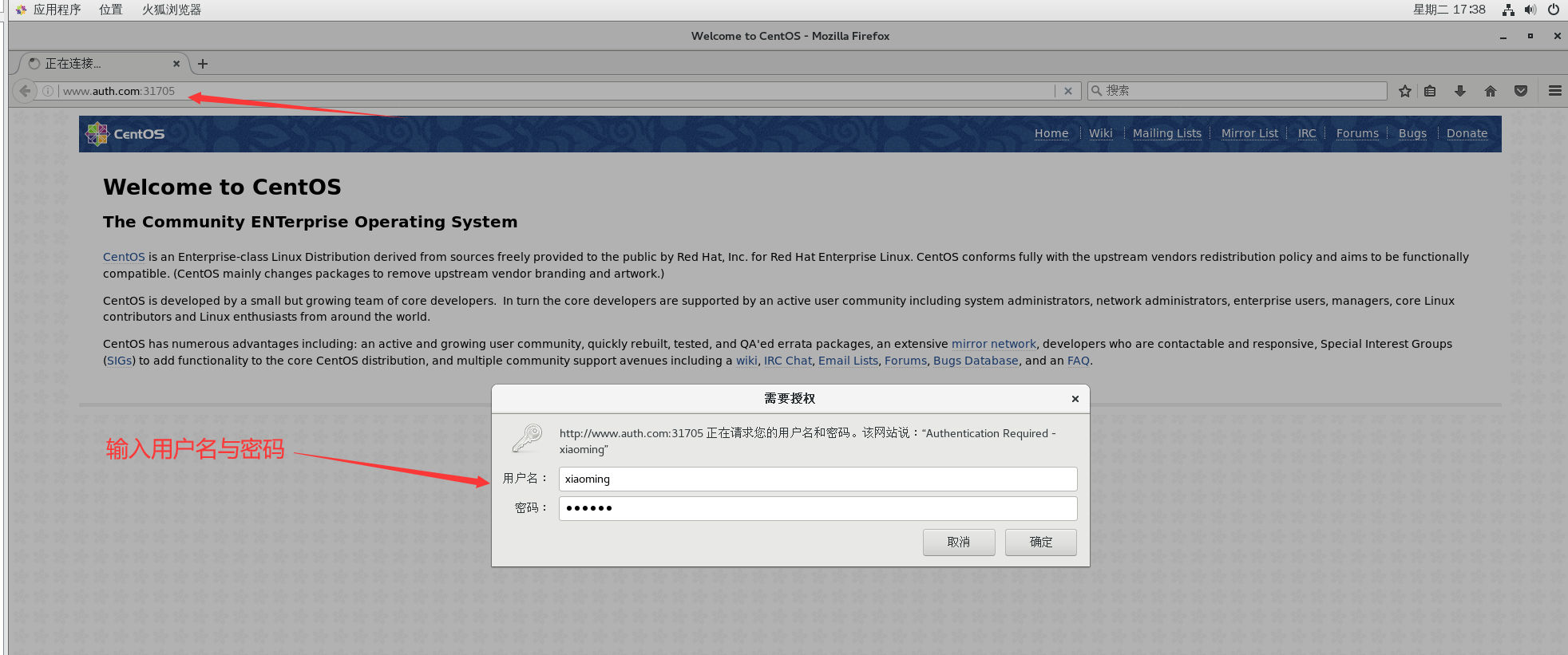Click the 用户名 username field
This screenshot has width=1568, height=655.
coord(818,479)
